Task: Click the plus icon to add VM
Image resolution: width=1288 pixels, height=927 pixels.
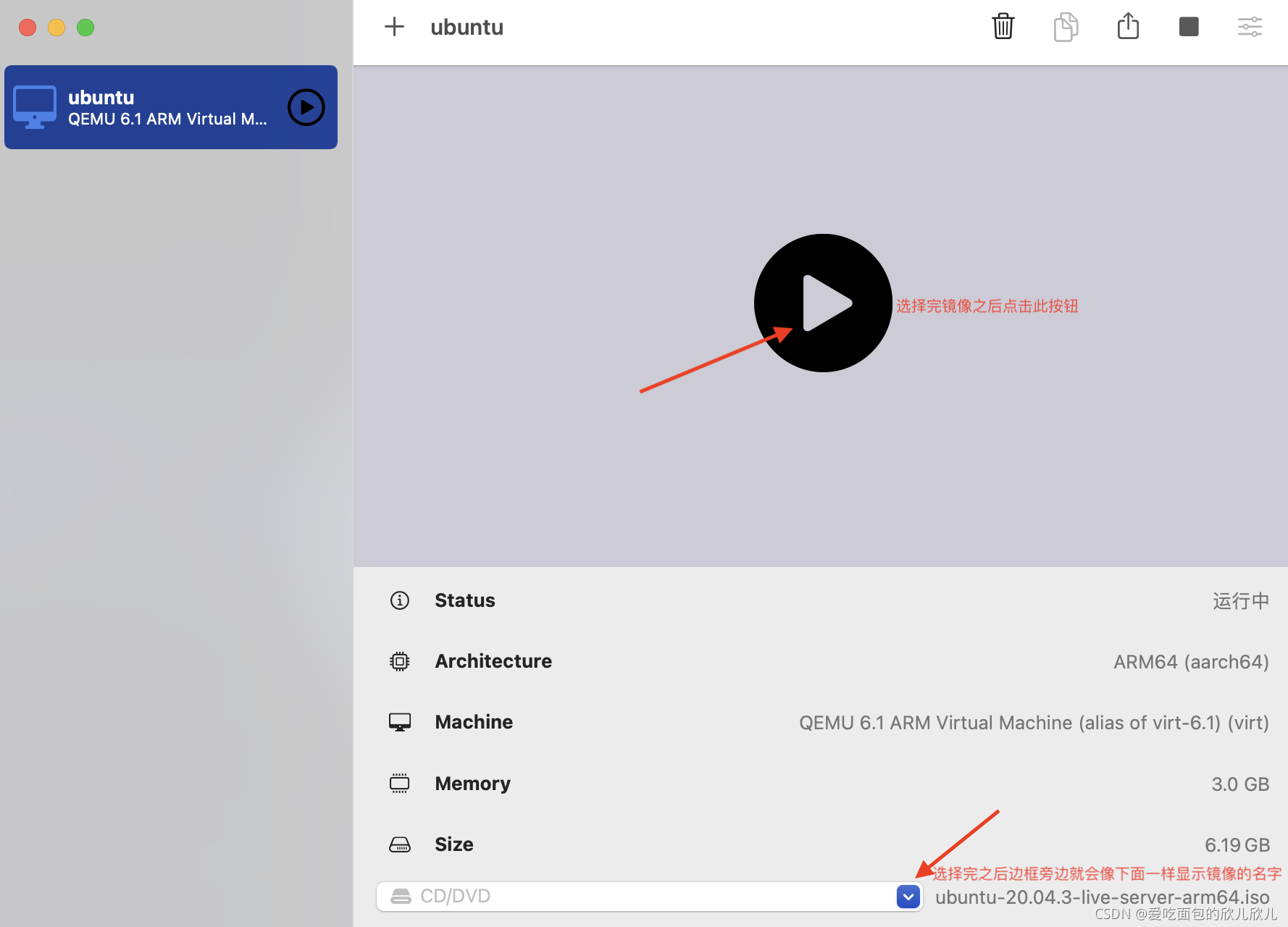Action: tap(394, 27)
